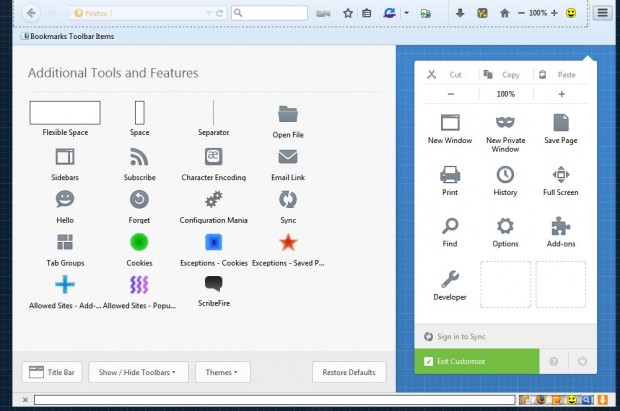Click Paste in the menu panel
This screenshot has height=411, width=620.
(561, 74)
